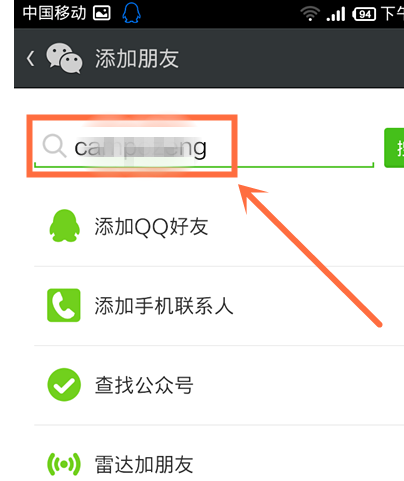Tap the back chevron in the header
Viewport: 404px width, 481px height.
pos(31,58)
